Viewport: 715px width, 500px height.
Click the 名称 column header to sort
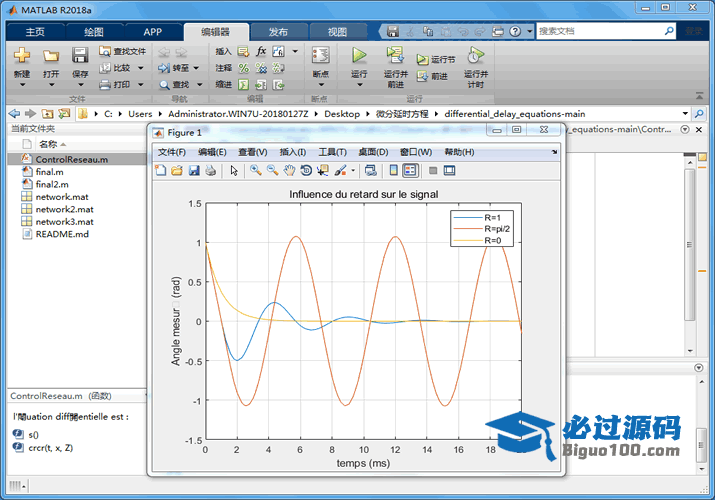[x=48, y=144]
